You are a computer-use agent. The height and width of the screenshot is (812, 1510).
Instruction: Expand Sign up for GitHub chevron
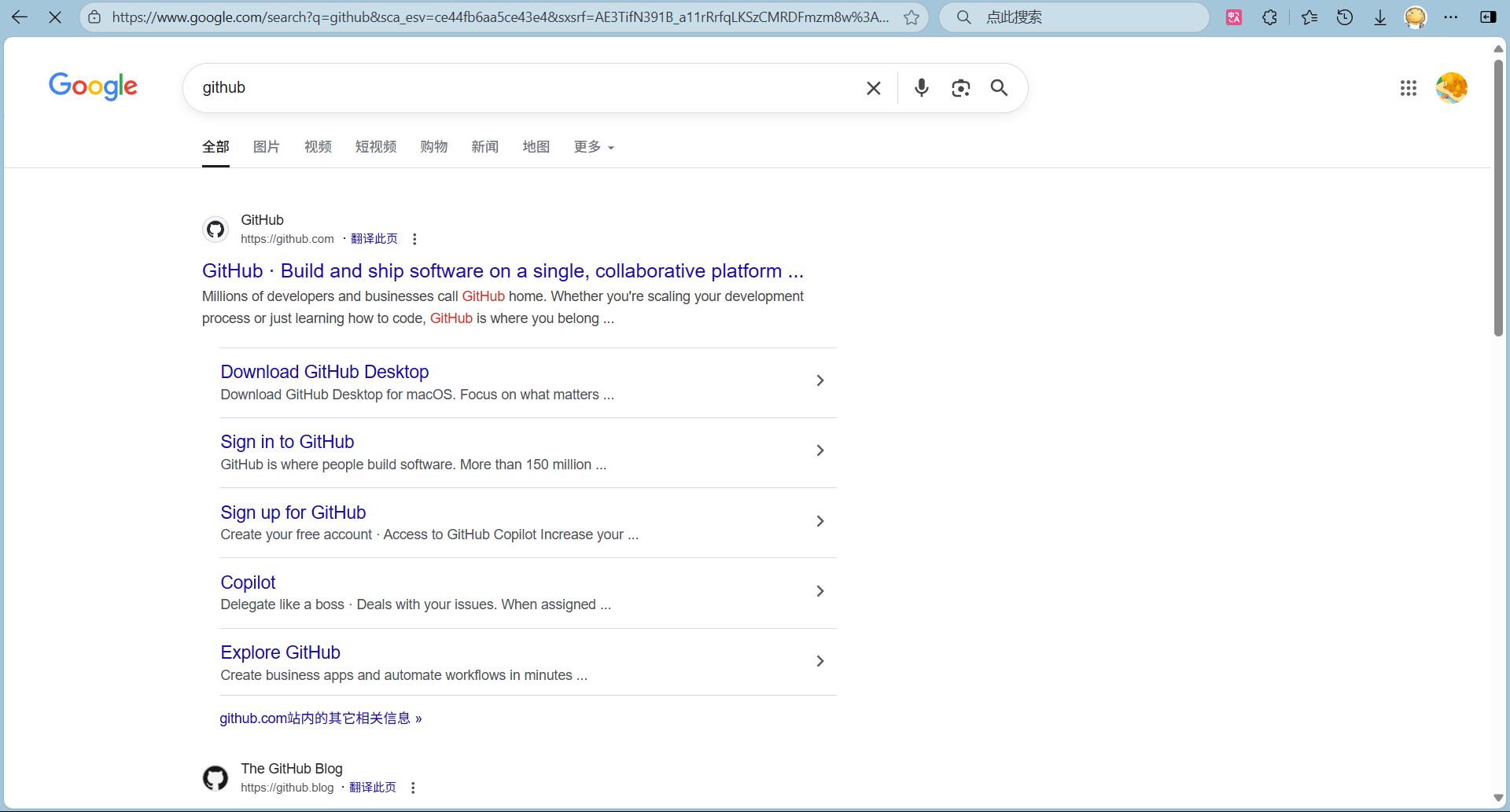820,521
